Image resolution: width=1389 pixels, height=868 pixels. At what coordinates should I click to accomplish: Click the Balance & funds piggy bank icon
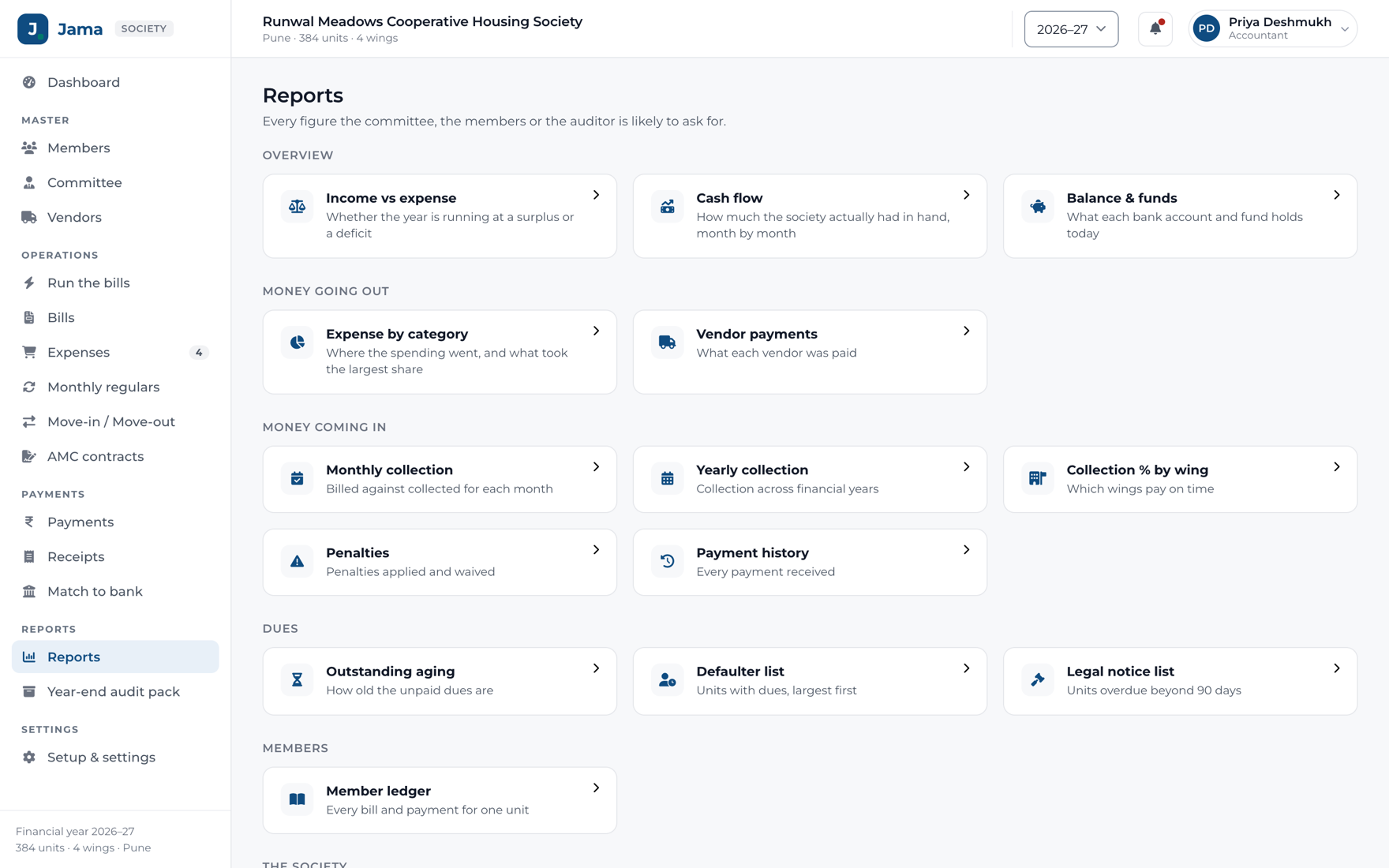(x=1038, y=207)
